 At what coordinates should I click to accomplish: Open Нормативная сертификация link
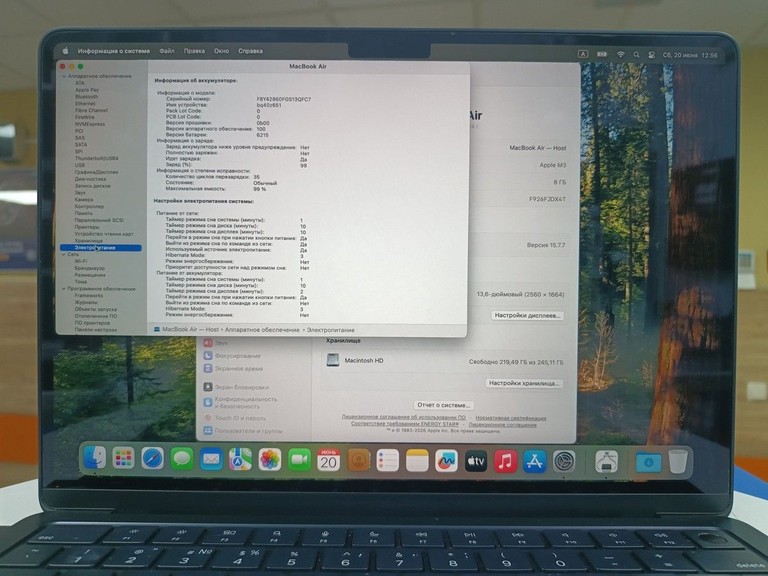point(510,418)
